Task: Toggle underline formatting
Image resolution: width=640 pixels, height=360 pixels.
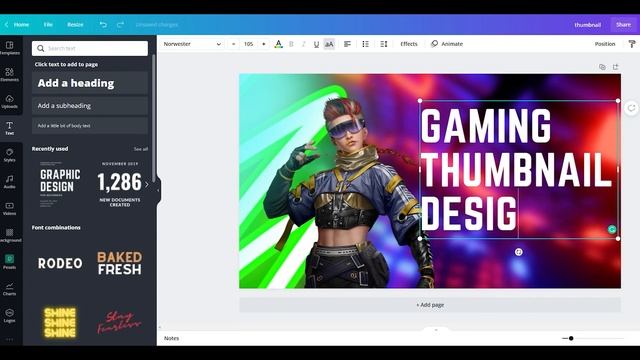Action: point(316,44)
